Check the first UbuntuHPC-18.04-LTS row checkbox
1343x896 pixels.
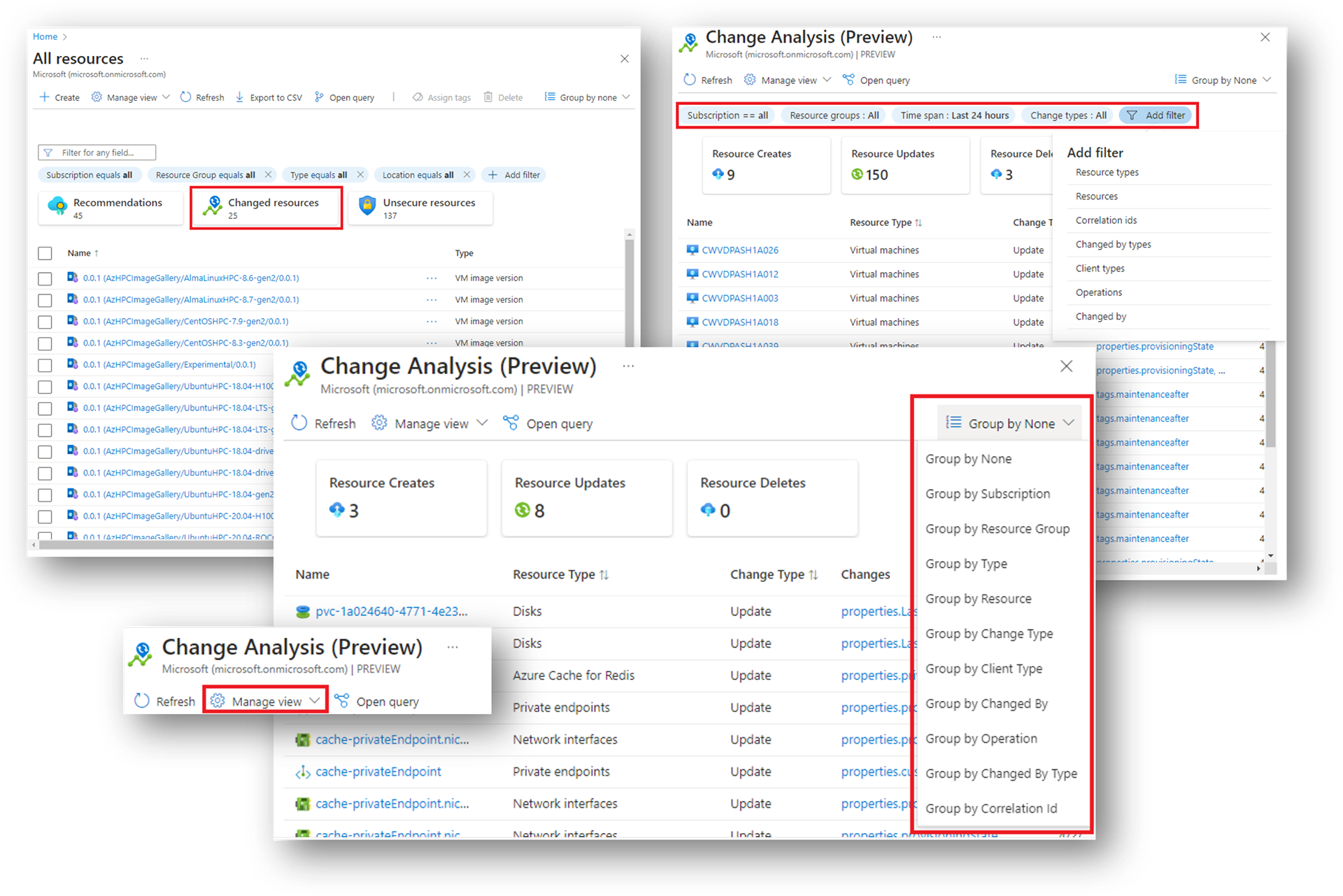(x=45, y=408)
